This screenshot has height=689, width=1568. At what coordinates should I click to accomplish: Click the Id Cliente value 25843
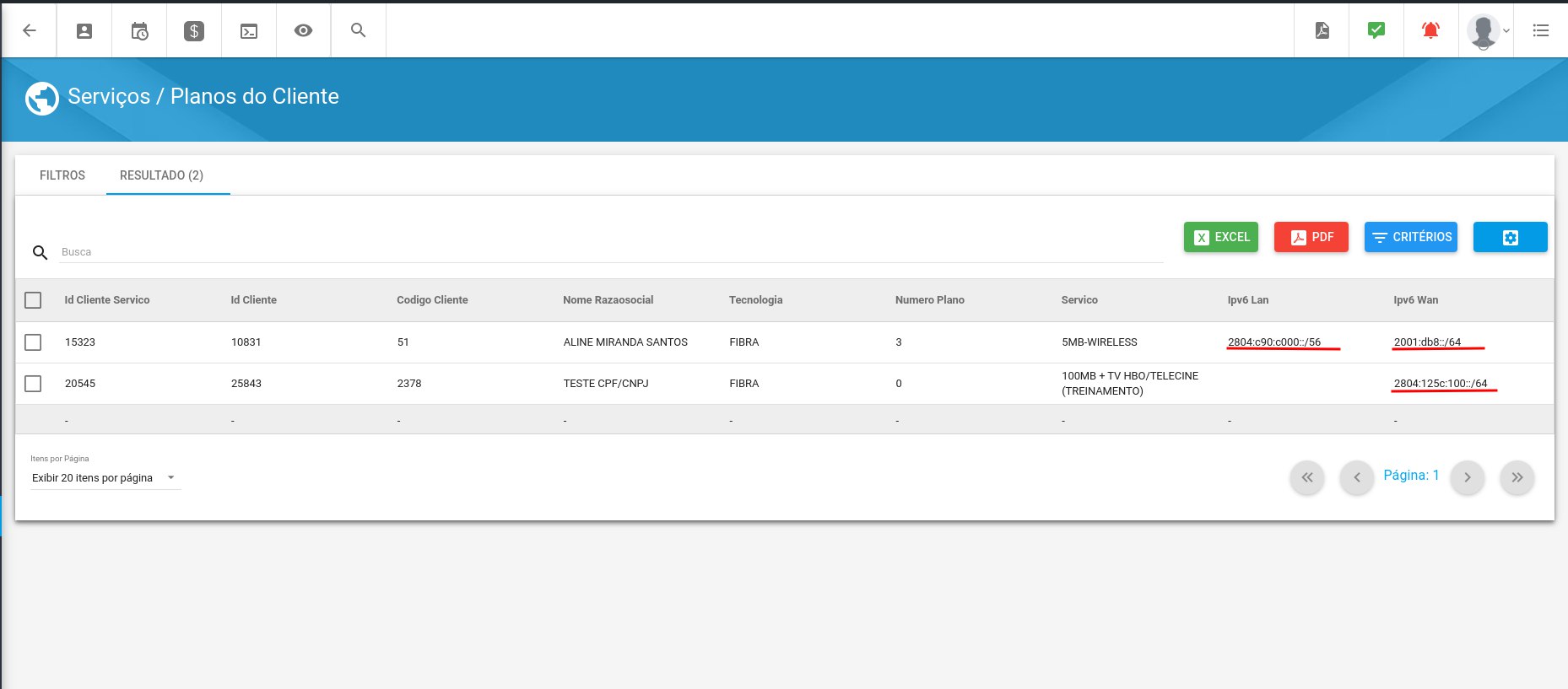click(246, 384)
